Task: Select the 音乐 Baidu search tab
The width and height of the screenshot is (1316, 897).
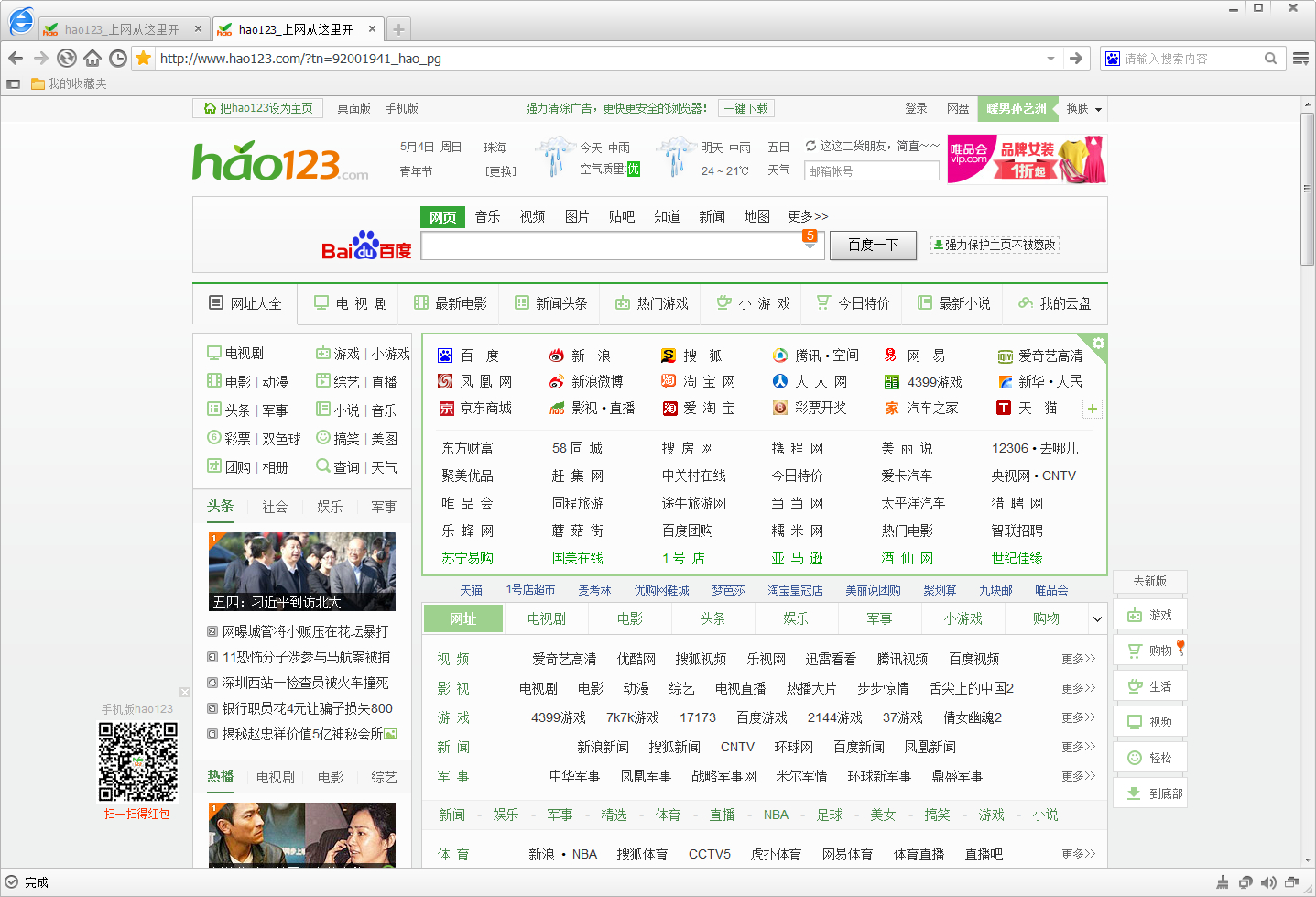Action: click(487, 216)
